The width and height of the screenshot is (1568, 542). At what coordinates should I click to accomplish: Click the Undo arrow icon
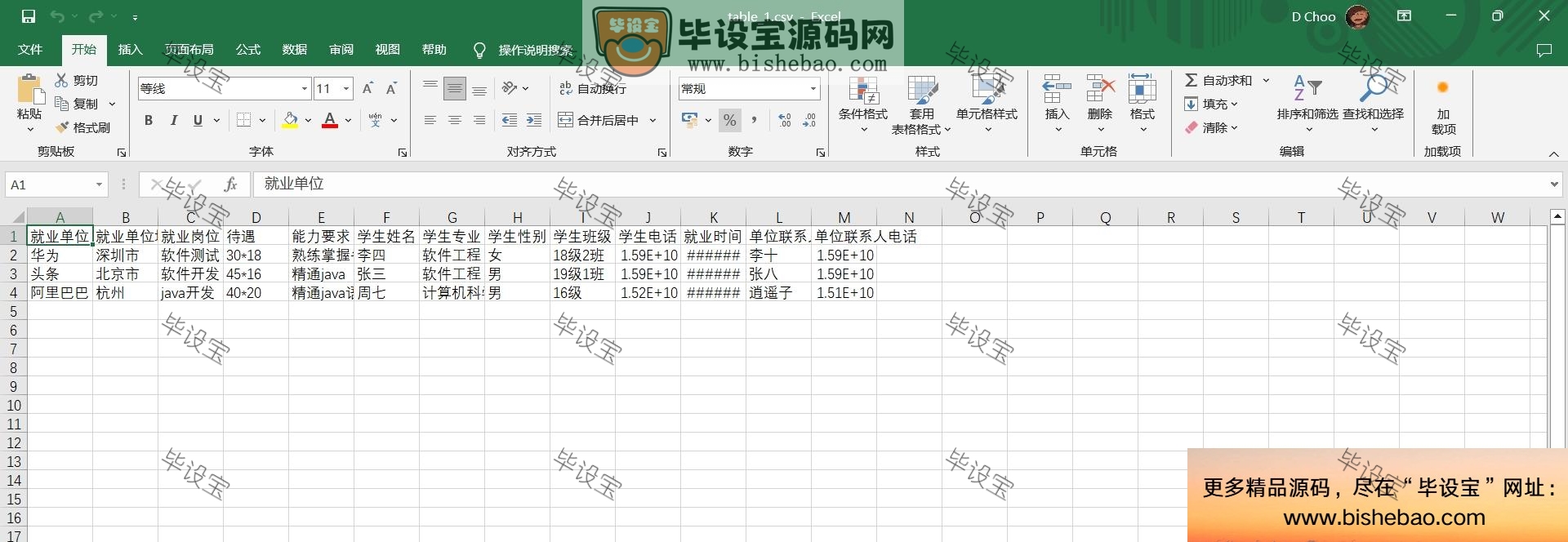(x=57, y=16)
